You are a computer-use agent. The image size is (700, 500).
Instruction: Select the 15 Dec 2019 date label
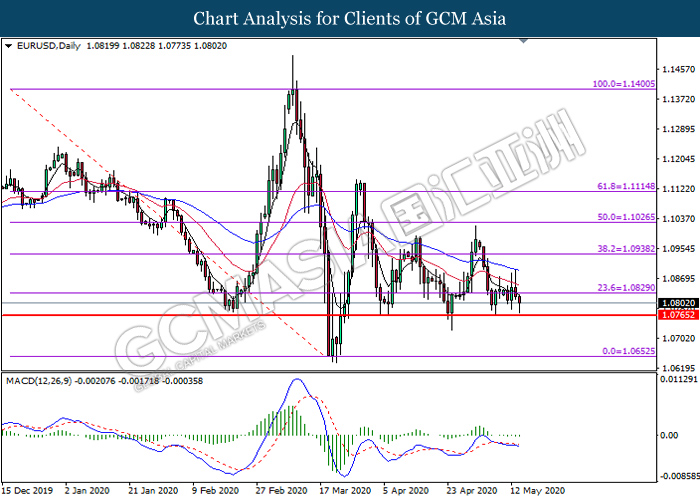point(27,491)
